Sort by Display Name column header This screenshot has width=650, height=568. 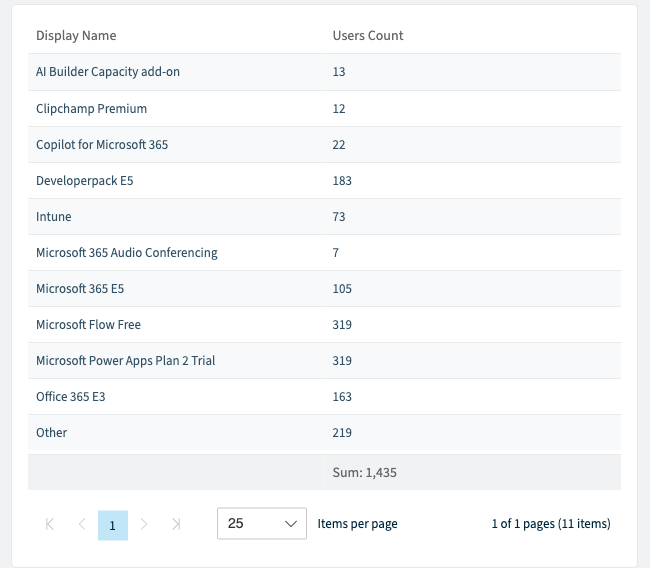[x=76, y=36]
